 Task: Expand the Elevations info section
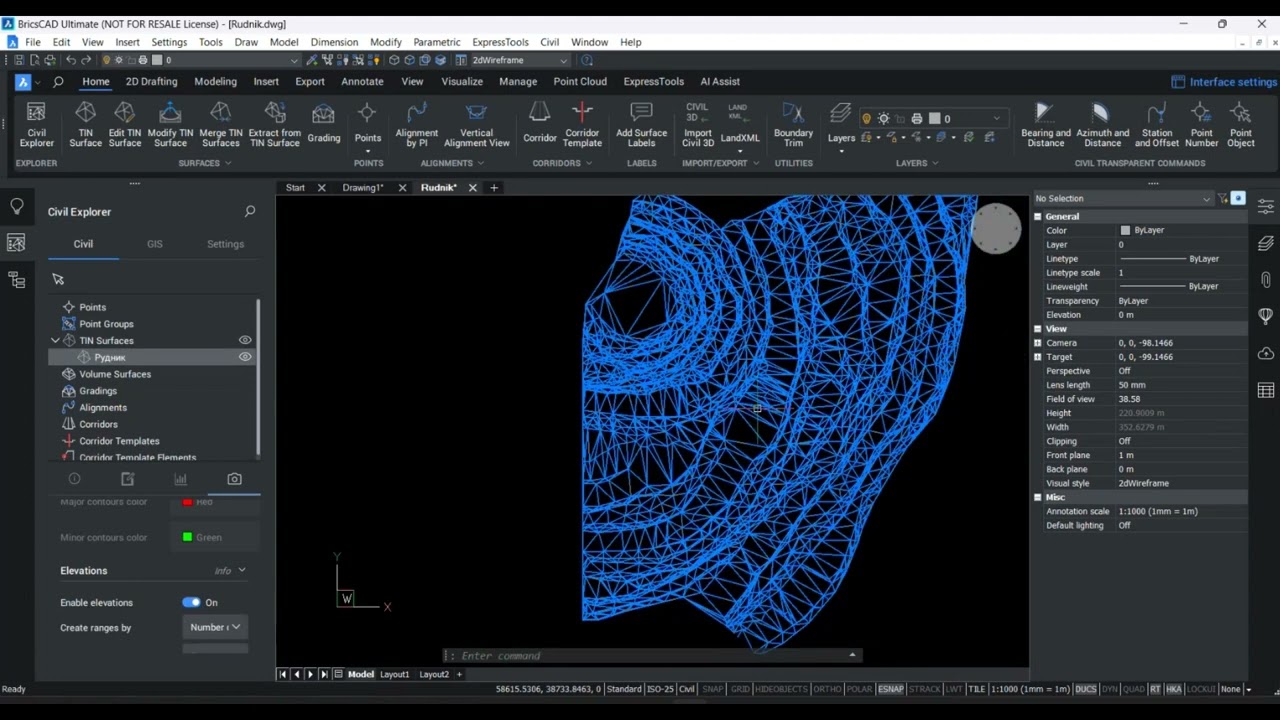tap(242, 570)
